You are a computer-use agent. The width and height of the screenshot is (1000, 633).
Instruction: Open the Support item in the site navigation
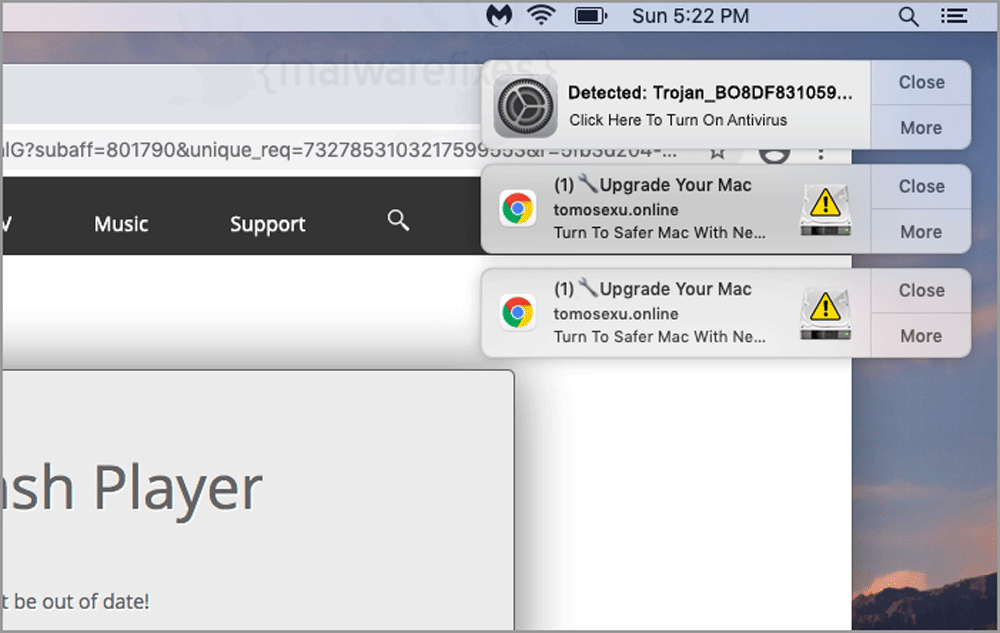268,224
